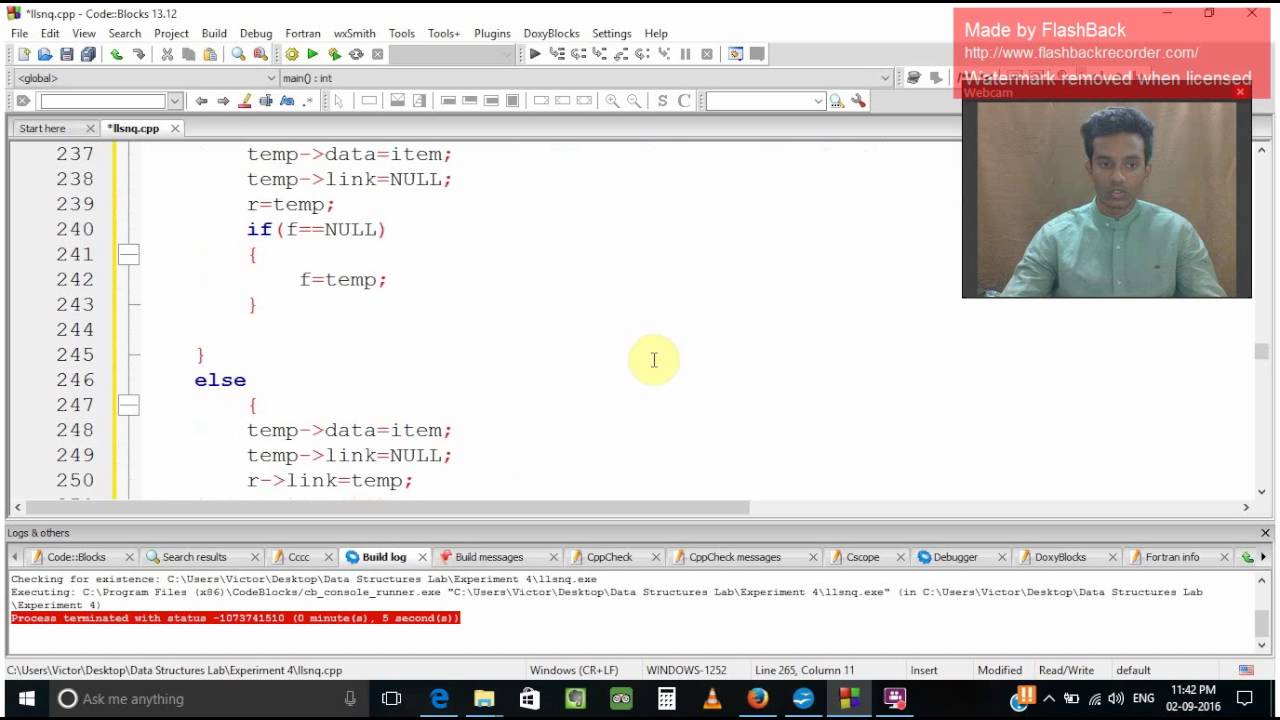Close the *llsnq.cpp editor tab

coord(175,128)
